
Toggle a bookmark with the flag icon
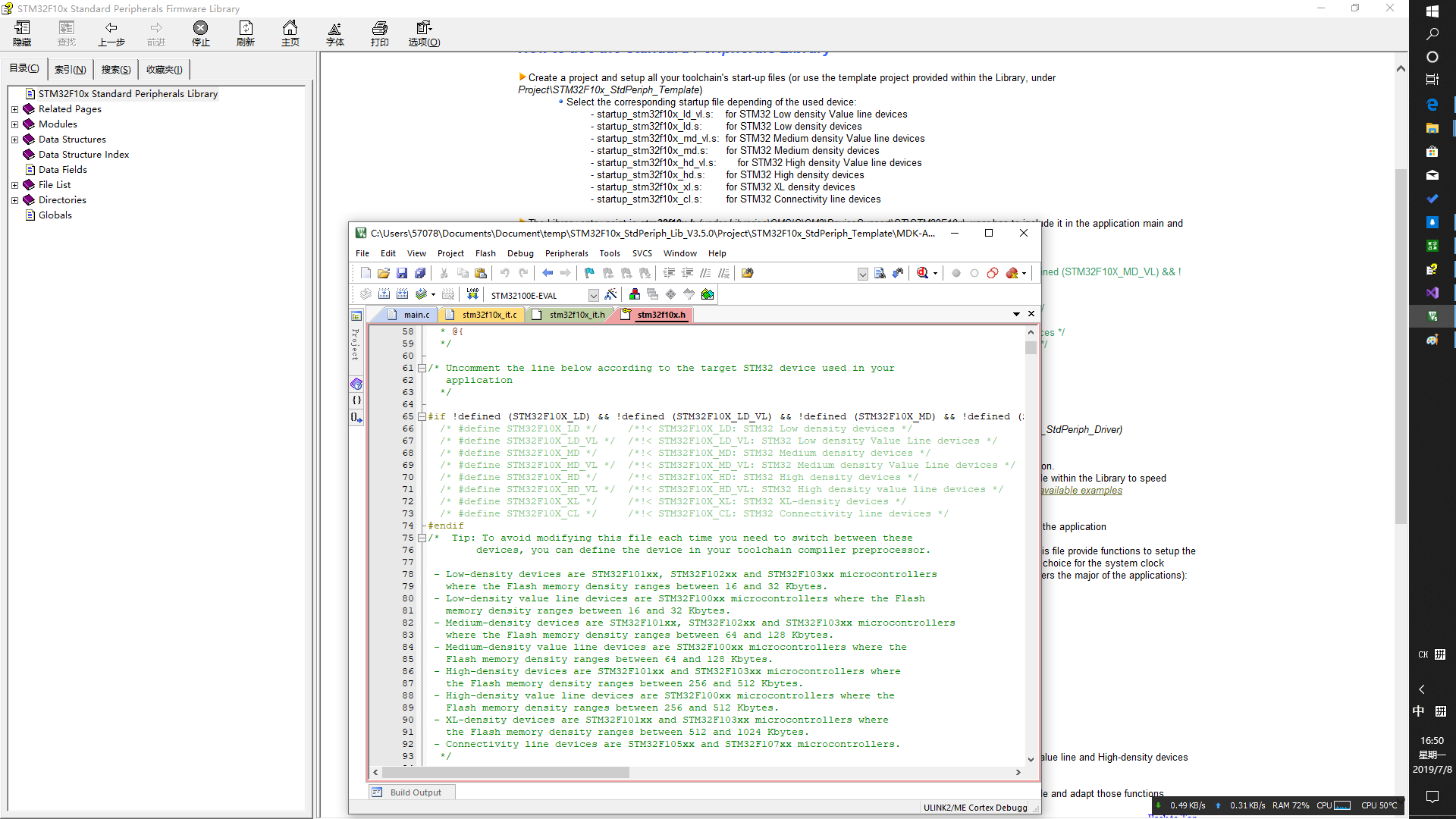tap(589, 273)
